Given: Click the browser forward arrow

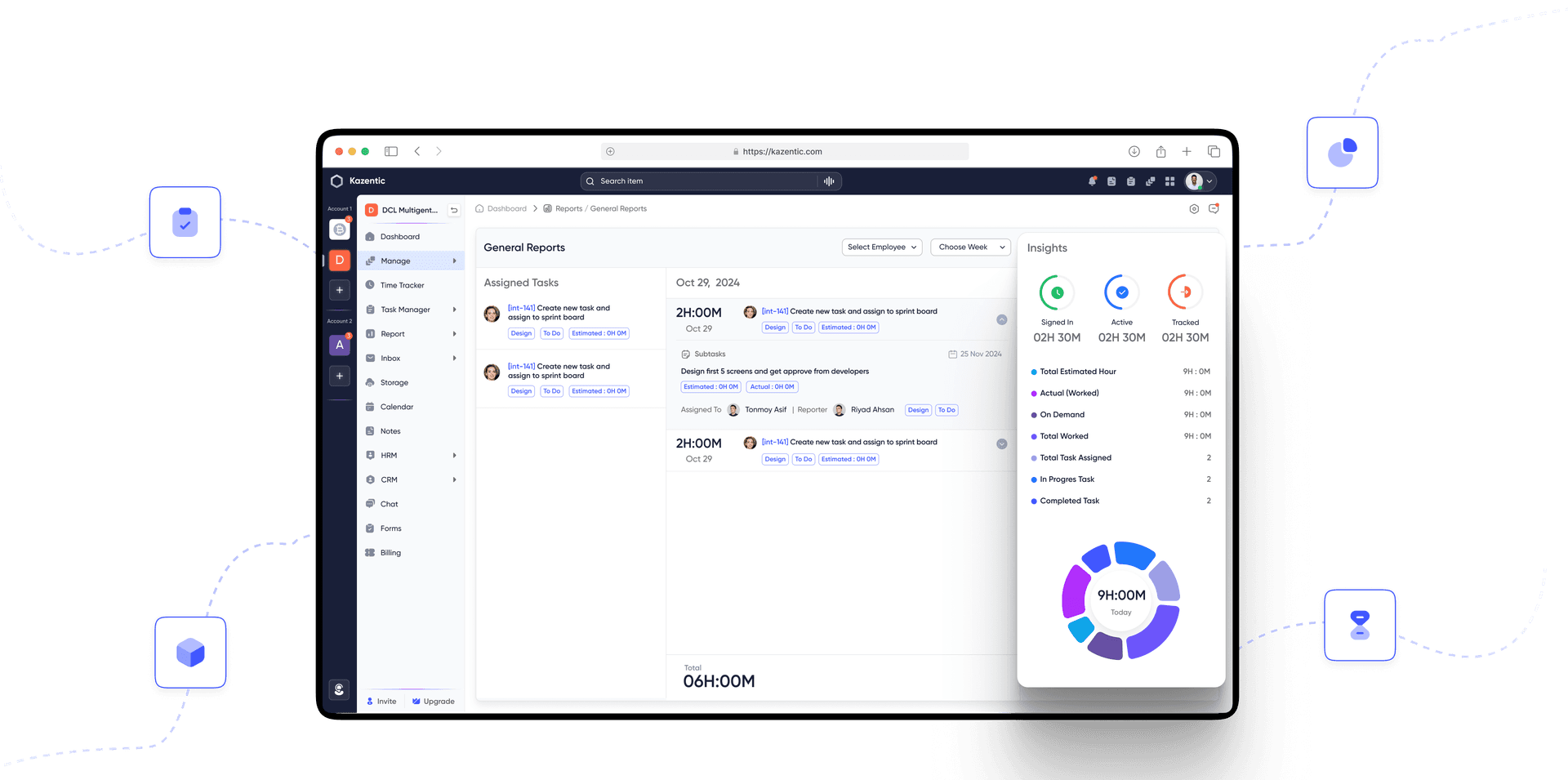Looking at the screenshot, I should 439,151.
